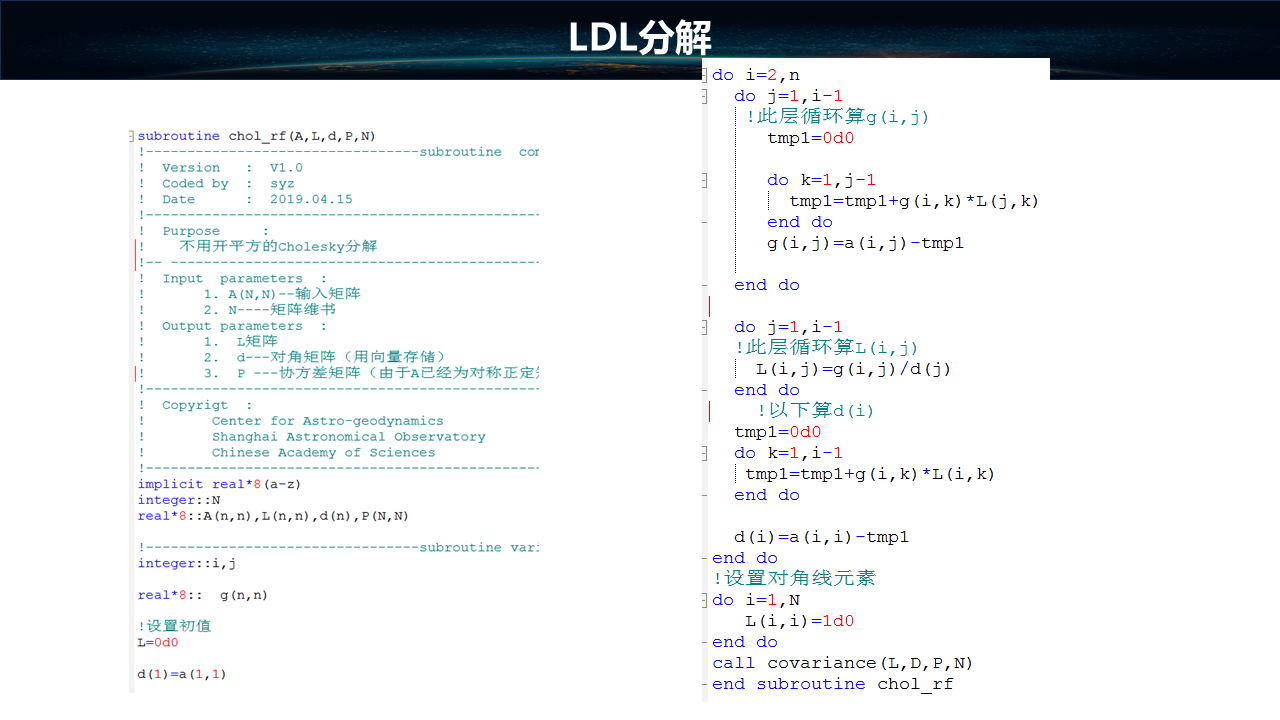1280x720 pixels.
Task: Click the 'call covariance(L,D,P,N)' line
Action: [842, 663]
